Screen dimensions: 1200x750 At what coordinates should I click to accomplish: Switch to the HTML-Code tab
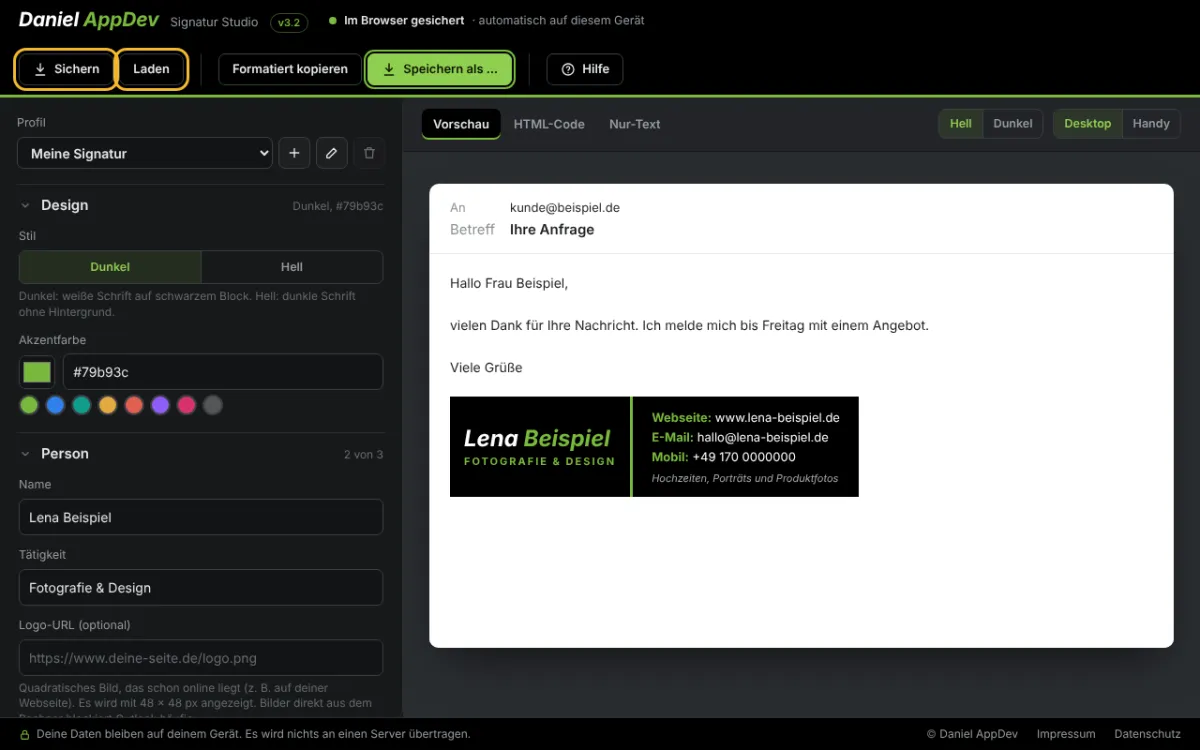pyautogui.click(x=549, y=124)
